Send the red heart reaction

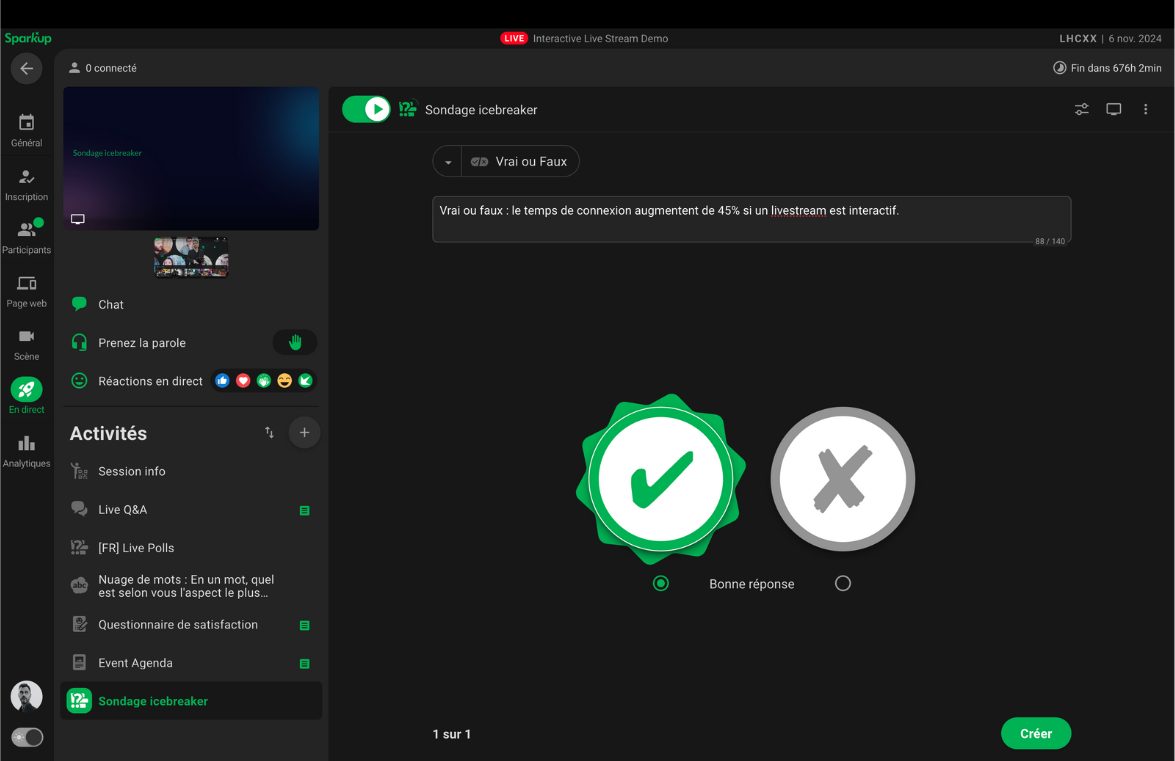point(243,381)
